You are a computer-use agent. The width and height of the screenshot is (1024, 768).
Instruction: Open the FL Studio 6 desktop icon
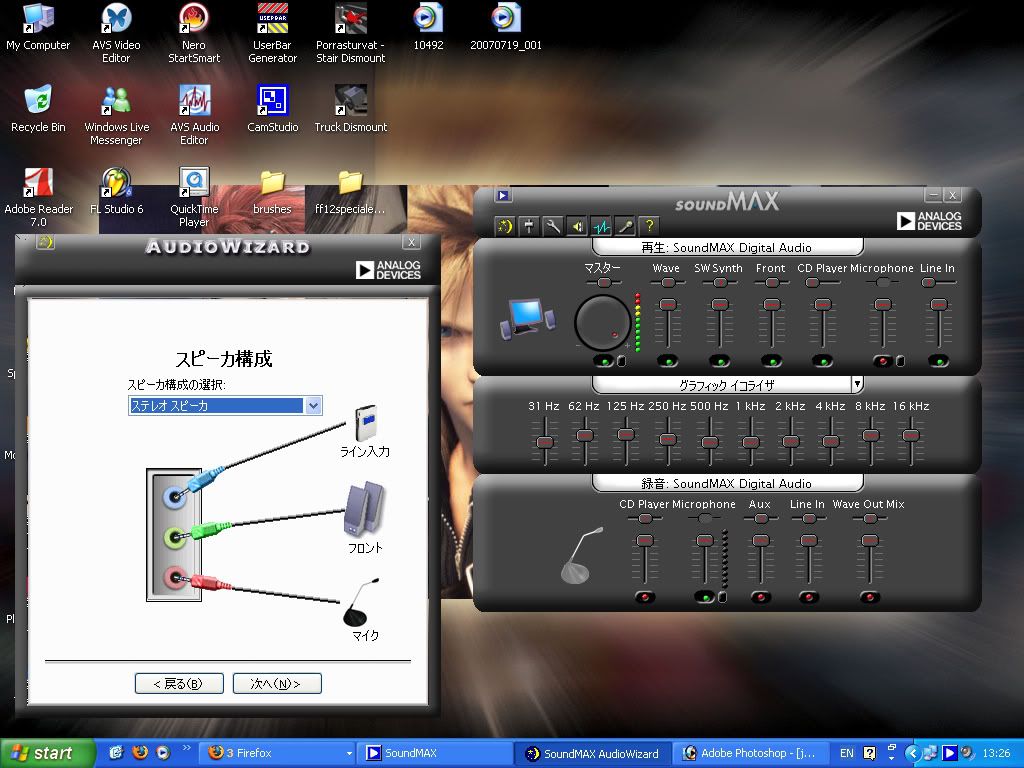pyautogui.click(x=116, y=191)
